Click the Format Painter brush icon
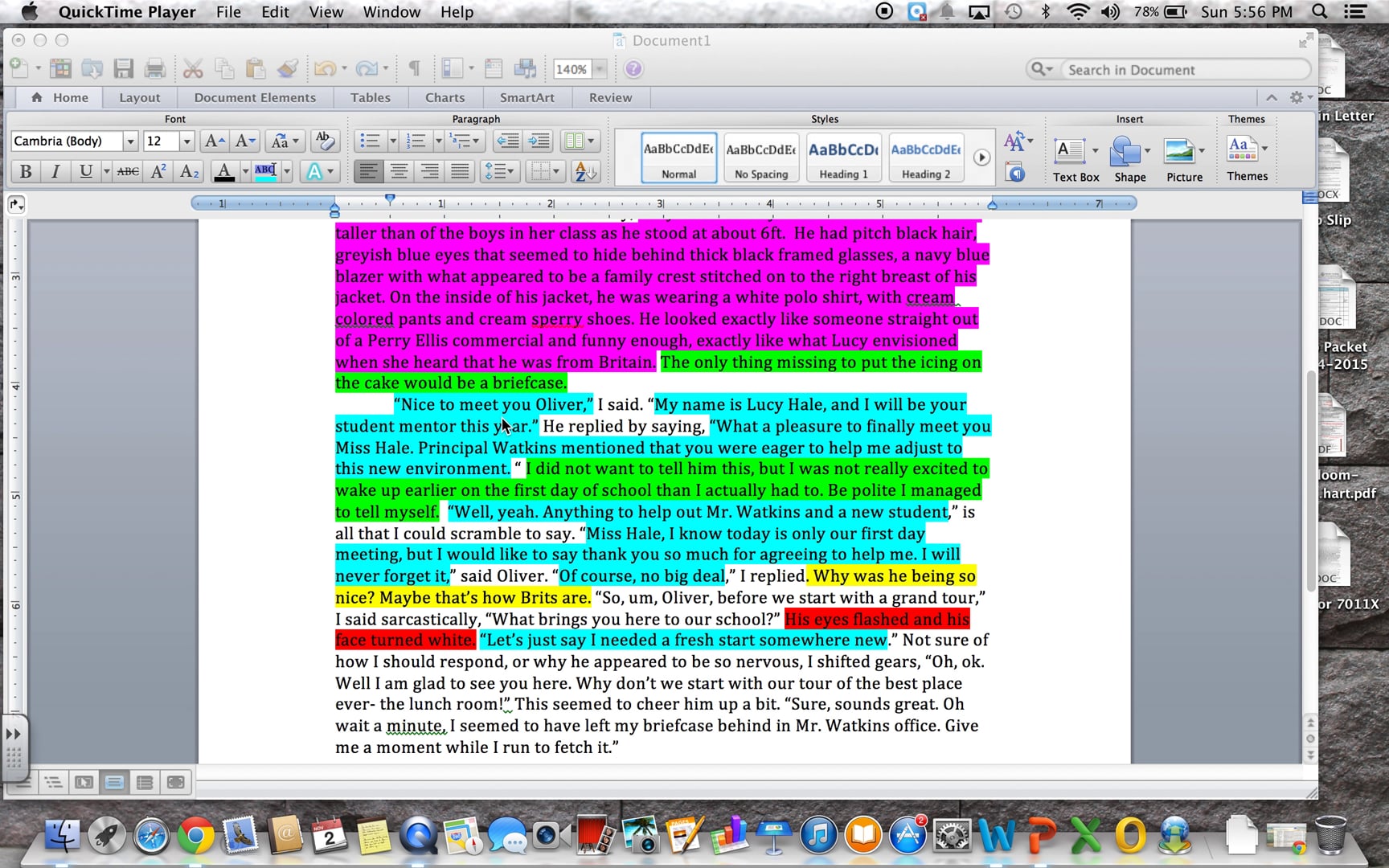Image resolution: width=1389 pixels, height=868 pixels. [288, 69]
